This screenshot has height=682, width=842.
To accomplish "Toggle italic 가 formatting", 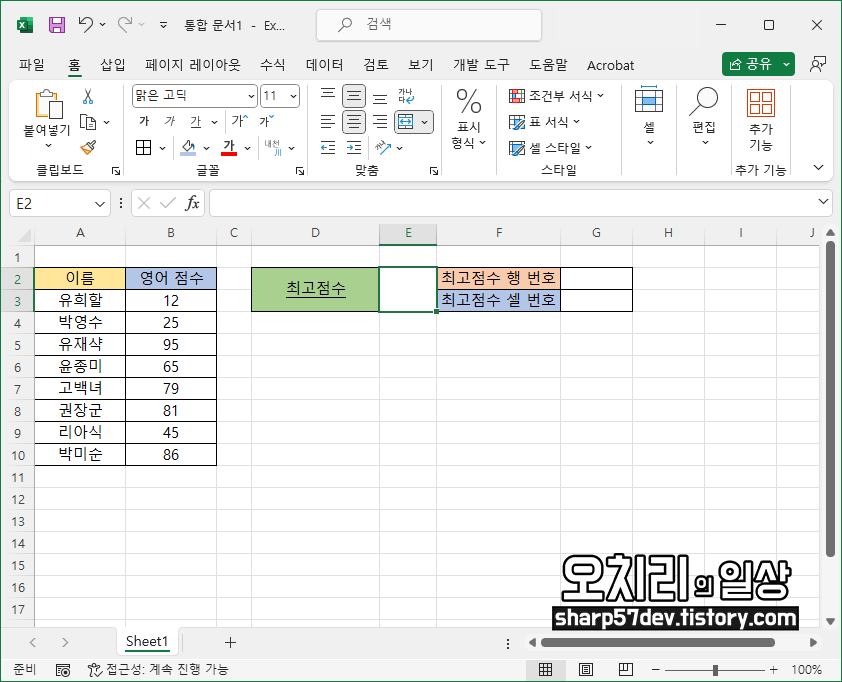I will [x=170, y=121].
